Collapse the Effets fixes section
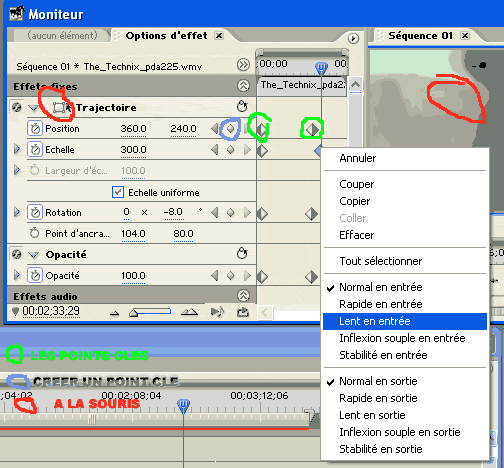504x468 pixels. click(243, 86)
